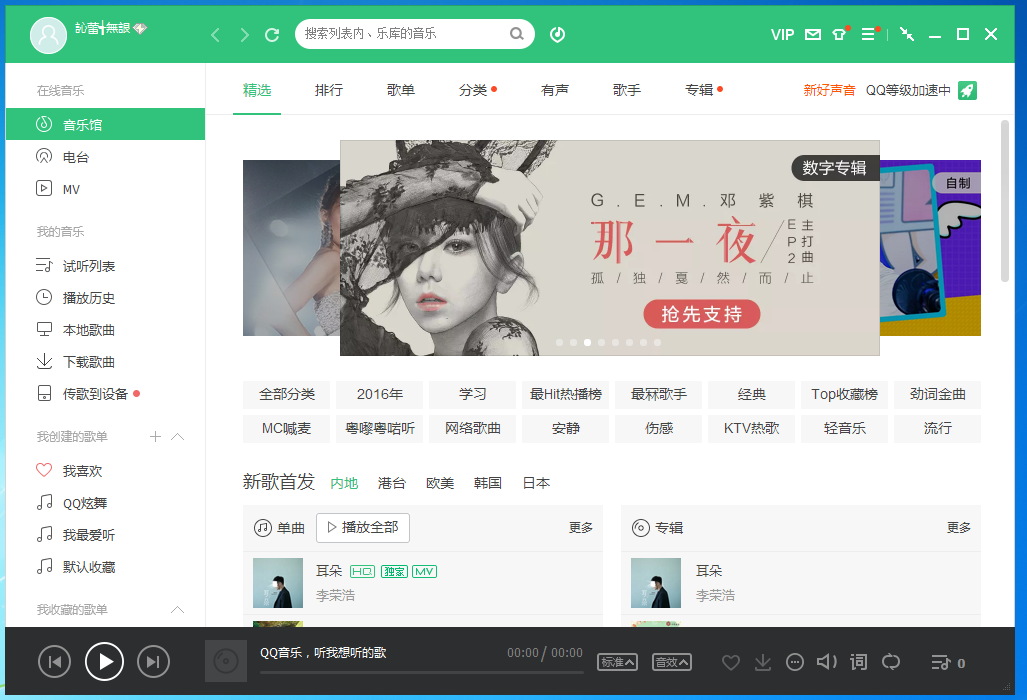Go forward with the right arrow
Screen dimensions: 1027x700
coord(244,35)
